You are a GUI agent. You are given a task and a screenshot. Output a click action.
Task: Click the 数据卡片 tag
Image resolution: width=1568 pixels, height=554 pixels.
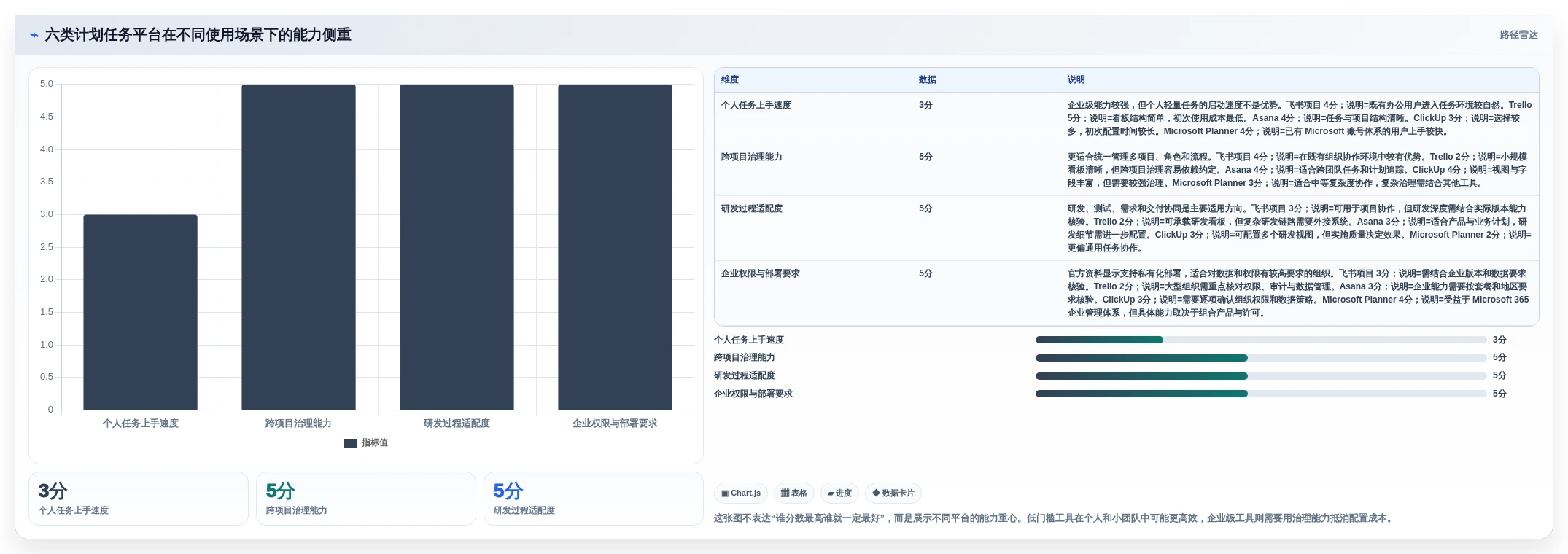(893, 493)
